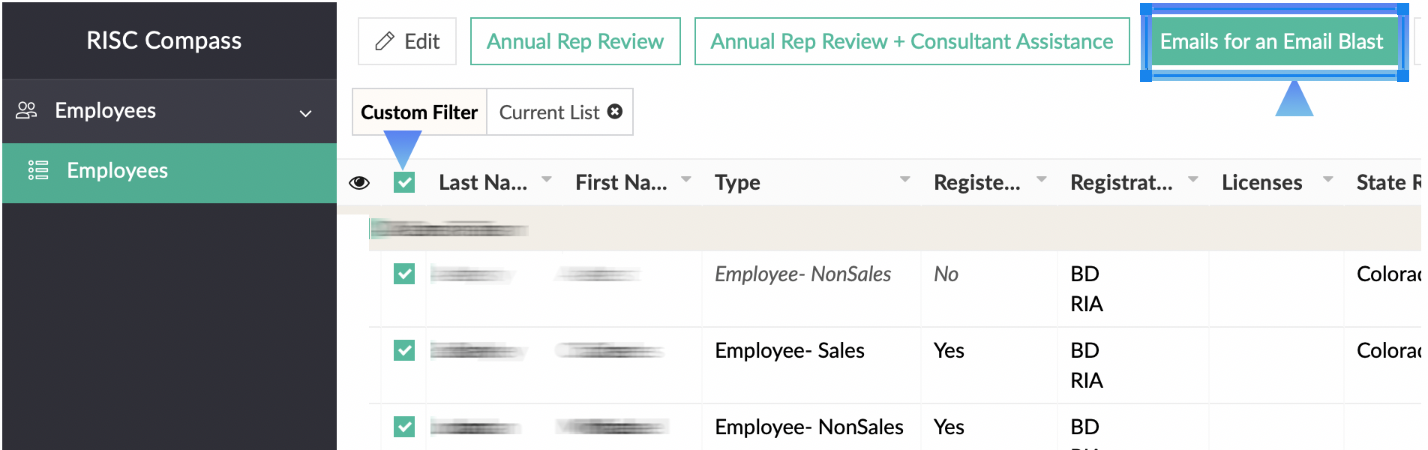Click the list icon beside Employees submenu
1428x450 pixels.
tap(38, 171)
